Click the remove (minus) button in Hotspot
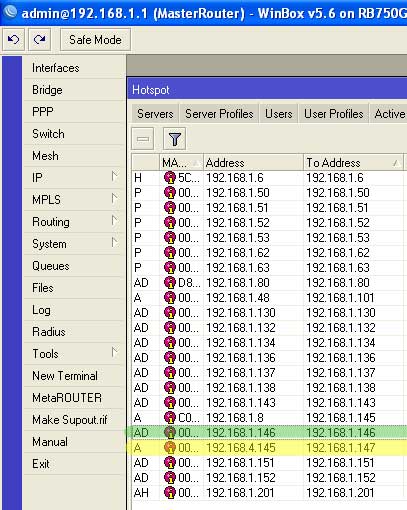407x510 pixels. point(143,139)
